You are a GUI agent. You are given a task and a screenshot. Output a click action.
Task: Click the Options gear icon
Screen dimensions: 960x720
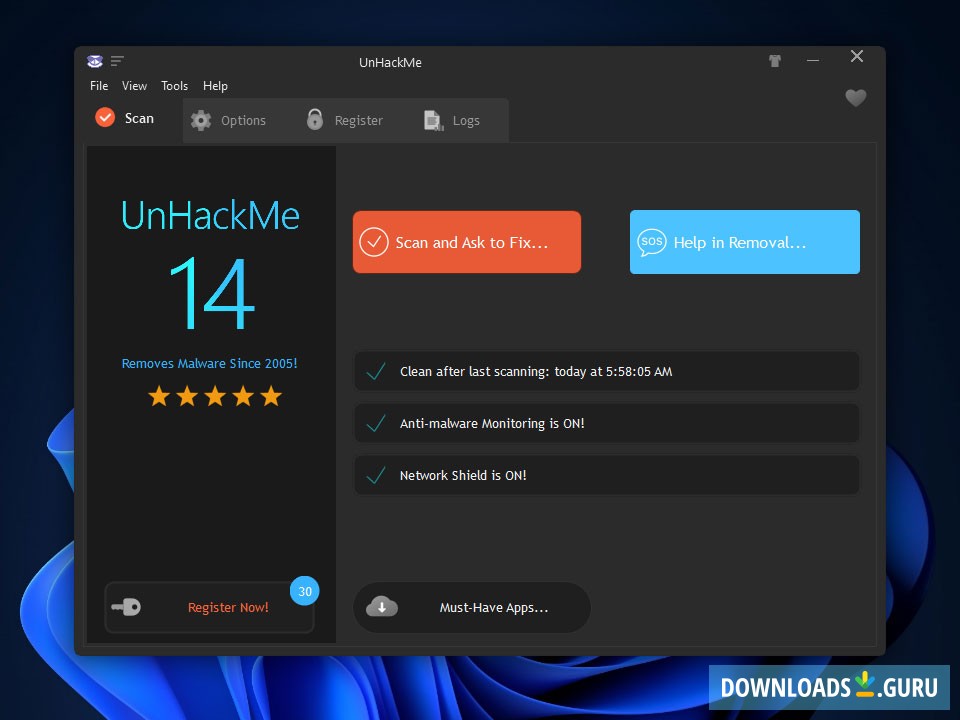[201, 121]
